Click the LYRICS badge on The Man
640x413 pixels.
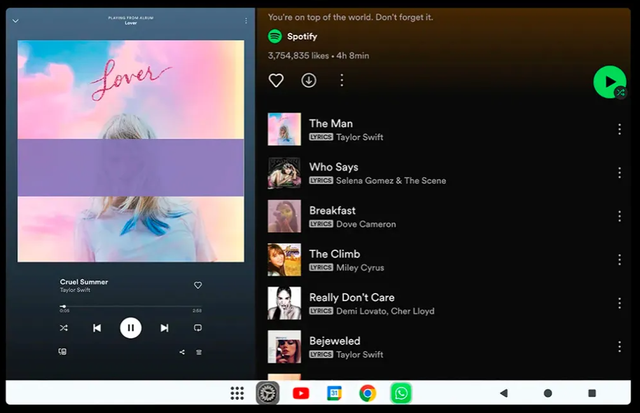click(321, 137)
